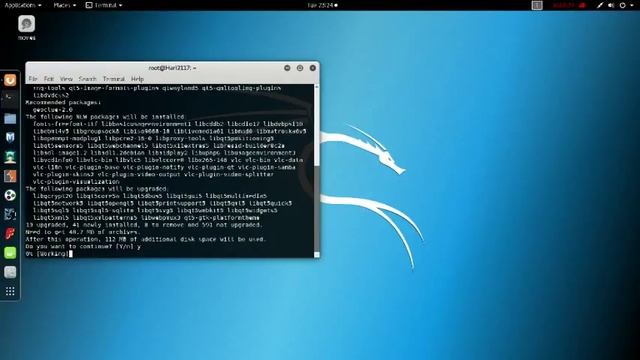Open the green Leafpad editor icon

(x=10, y=253)
